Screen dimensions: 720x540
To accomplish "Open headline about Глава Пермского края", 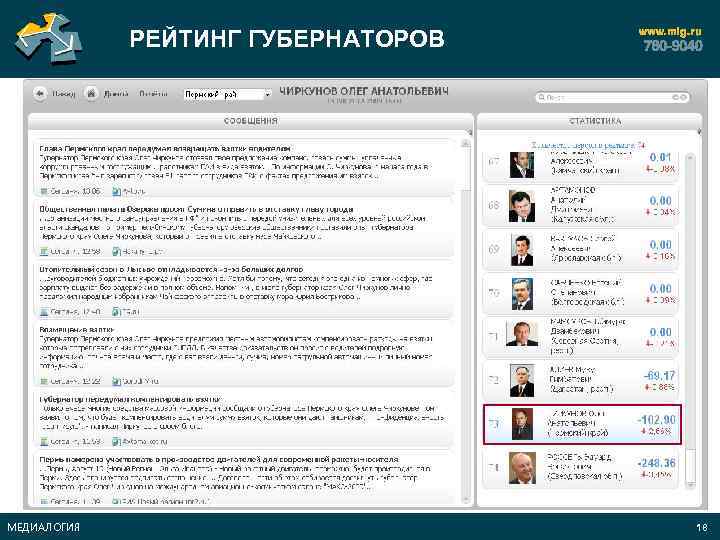I will tap(165, 149).
